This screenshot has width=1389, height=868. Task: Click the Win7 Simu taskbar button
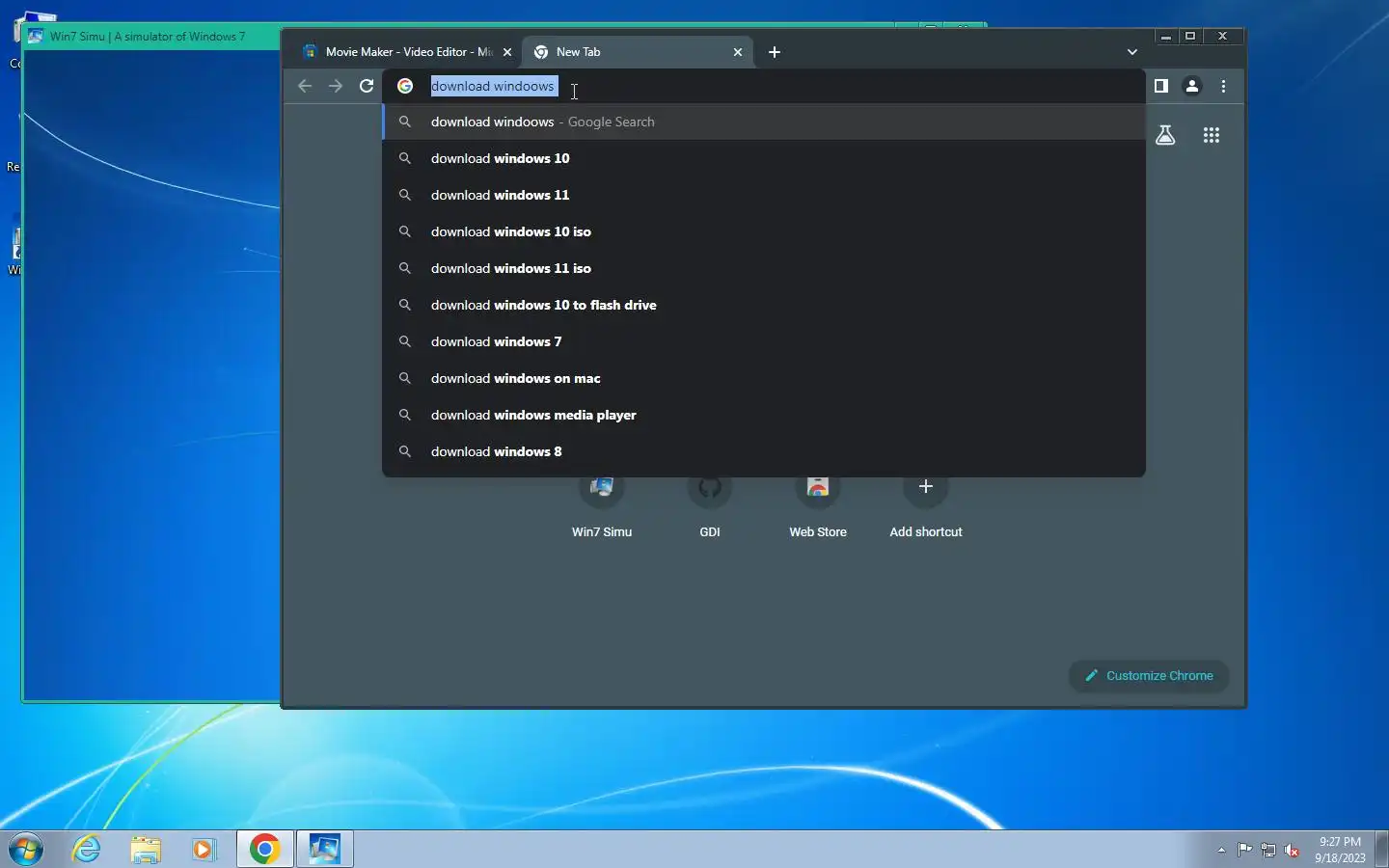coord(325,850)
